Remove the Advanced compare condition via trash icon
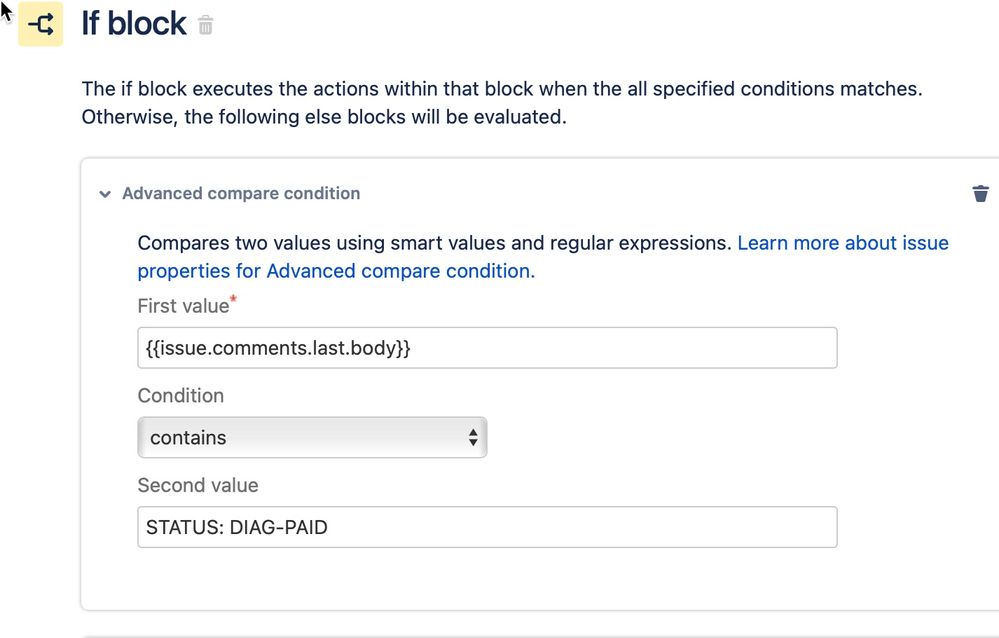This screenshot has width=999, height=638. (x=981, y=193)
